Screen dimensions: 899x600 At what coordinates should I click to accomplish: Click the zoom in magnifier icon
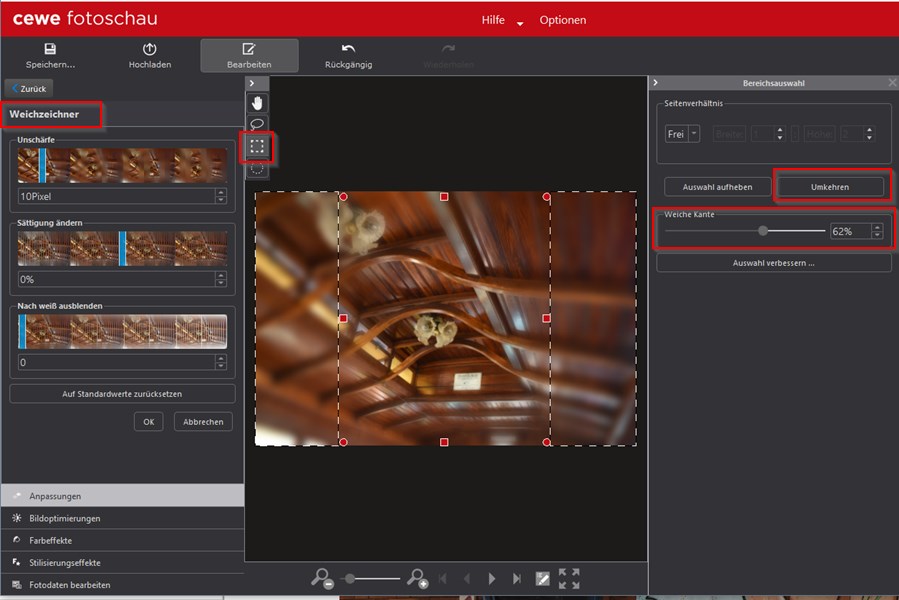417,578
